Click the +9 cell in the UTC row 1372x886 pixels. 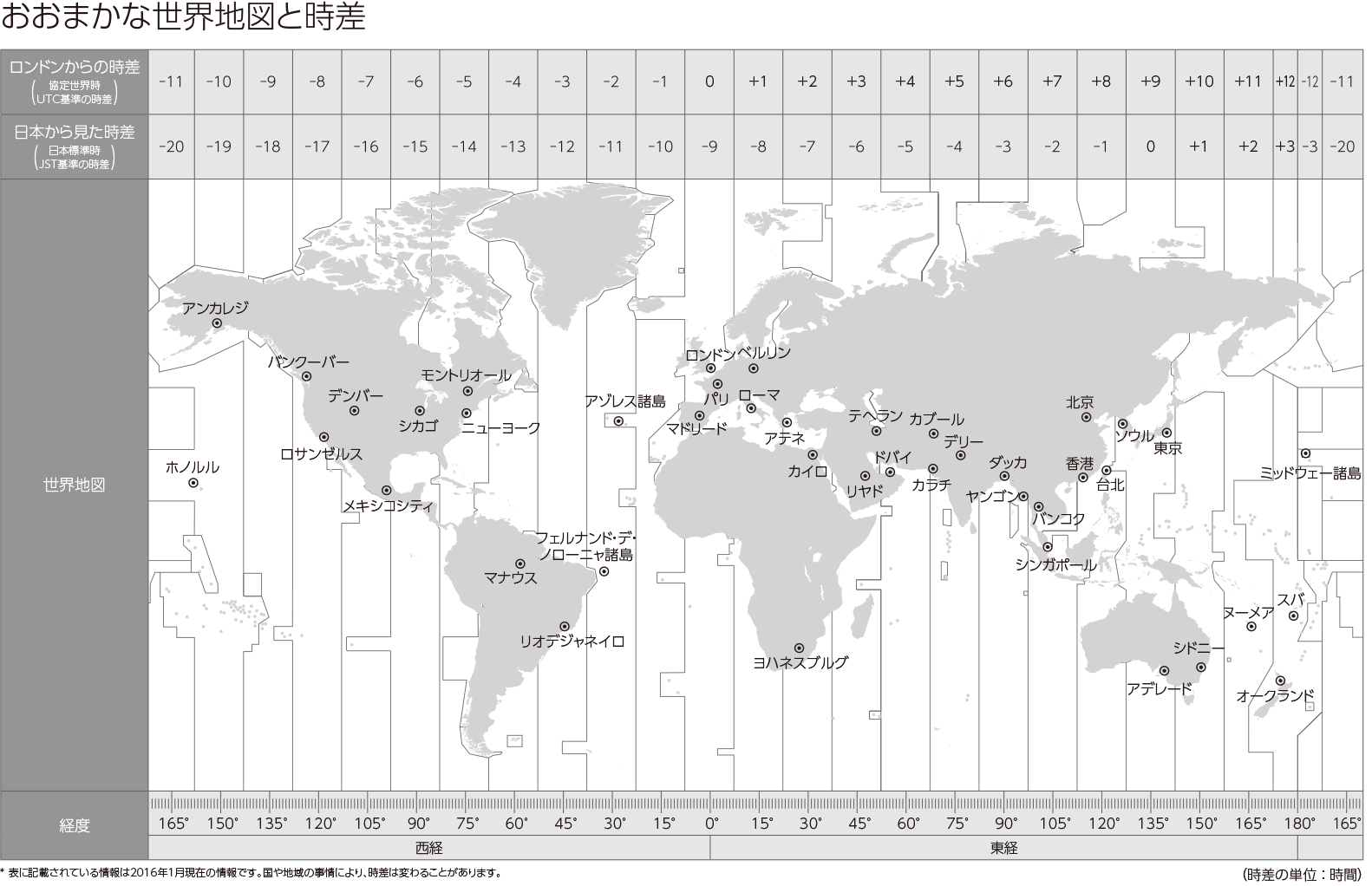click(1150, 81)
